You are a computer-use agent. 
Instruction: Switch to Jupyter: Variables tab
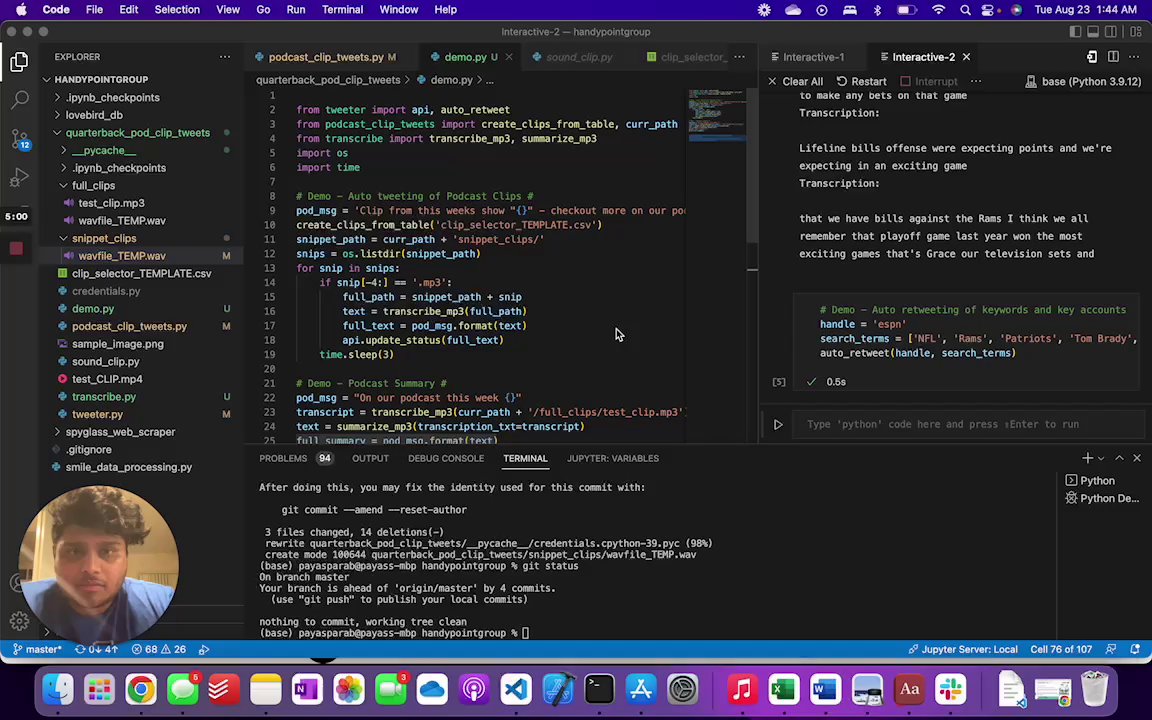pyautogui.click(x=613, y=458)
